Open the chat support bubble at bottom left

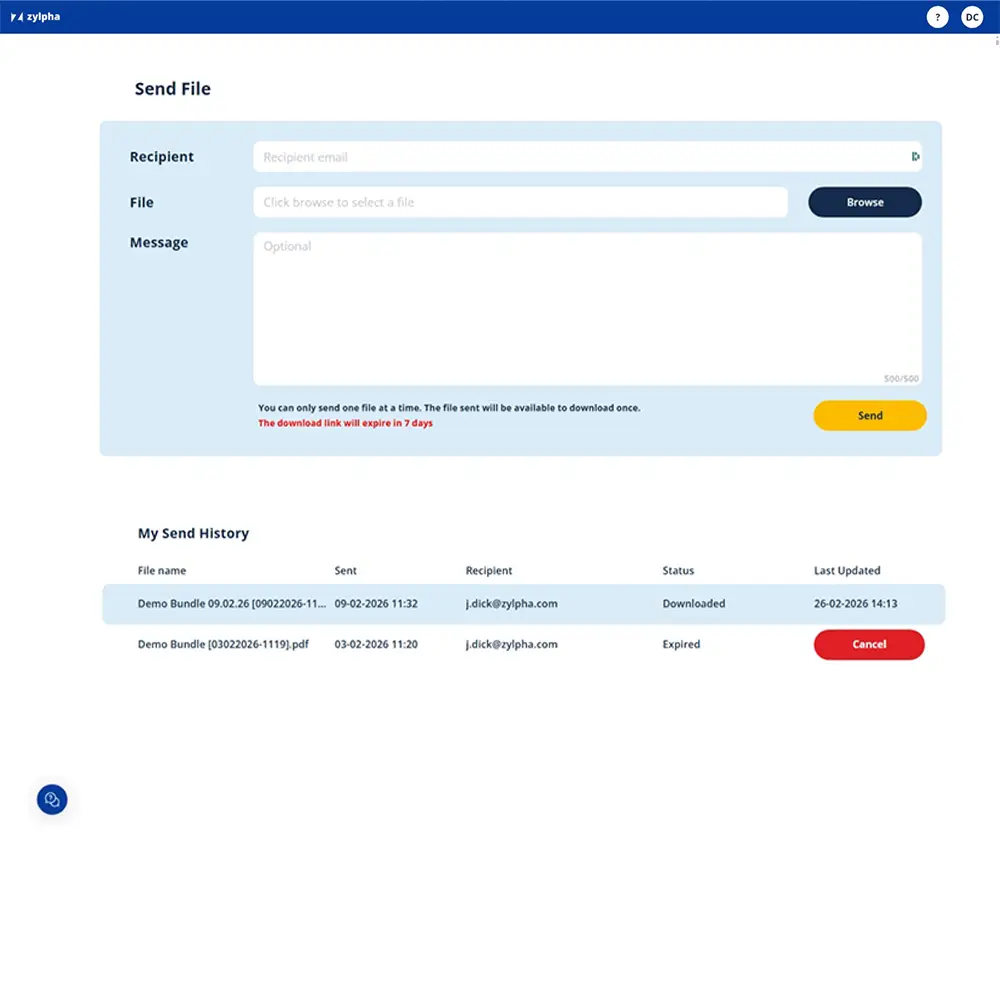51,799
